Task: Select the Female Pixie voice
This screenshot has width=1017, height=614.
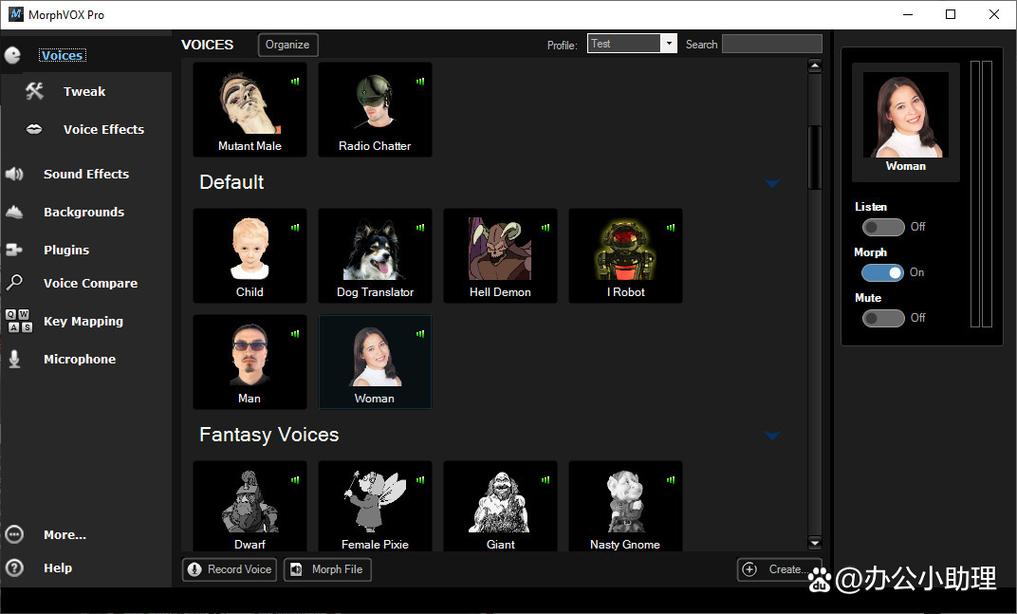Action: [x=375, y=506]
